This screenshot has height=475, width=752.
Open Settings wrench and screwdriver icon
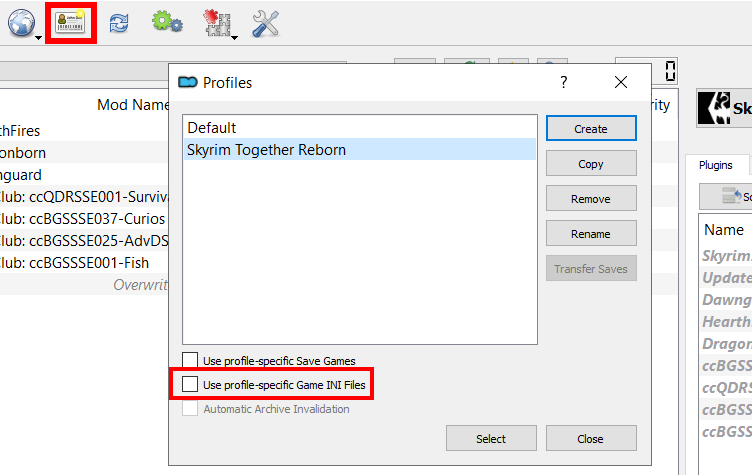pos(266,23)
